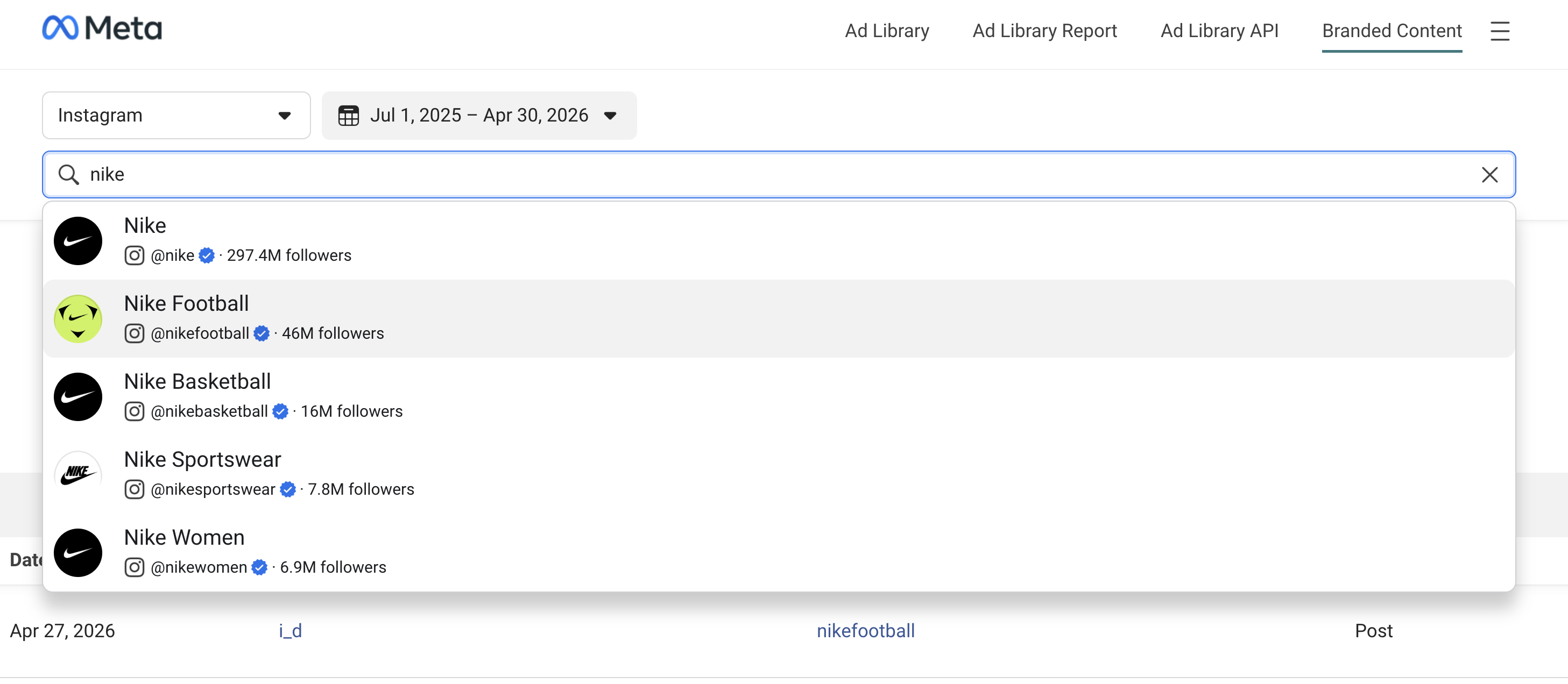Switch to Ad Library API

1219,31
